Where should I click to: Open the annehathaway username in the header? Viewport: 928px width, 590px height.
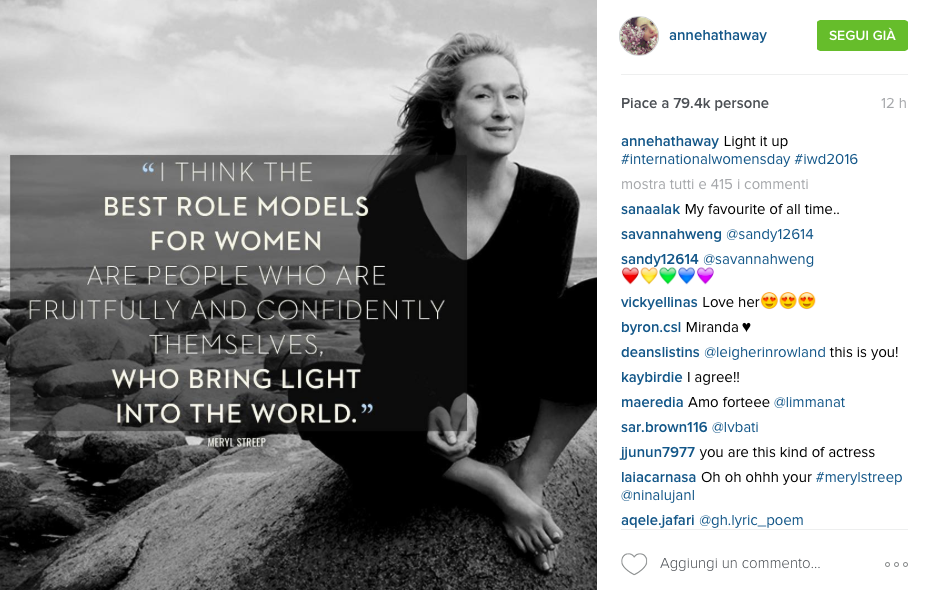[718, 36]
